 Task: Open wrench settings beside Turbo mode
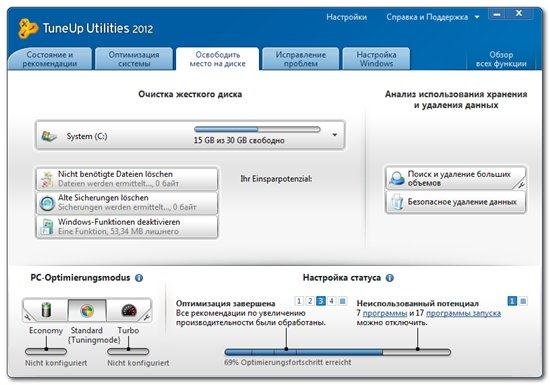tap(147, 317)
